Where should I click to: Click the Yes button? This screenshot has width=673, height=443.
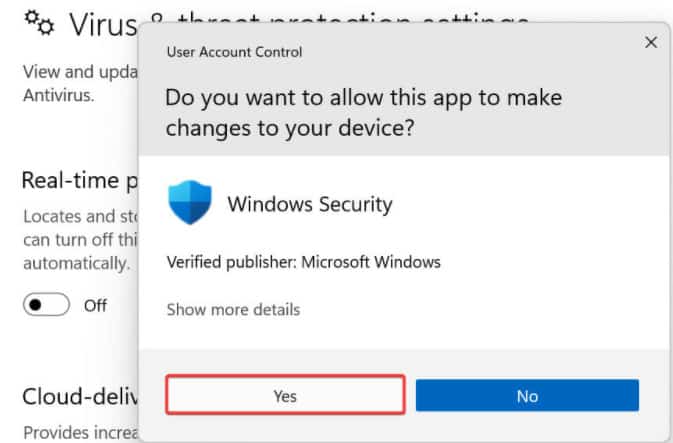(285, 395)
